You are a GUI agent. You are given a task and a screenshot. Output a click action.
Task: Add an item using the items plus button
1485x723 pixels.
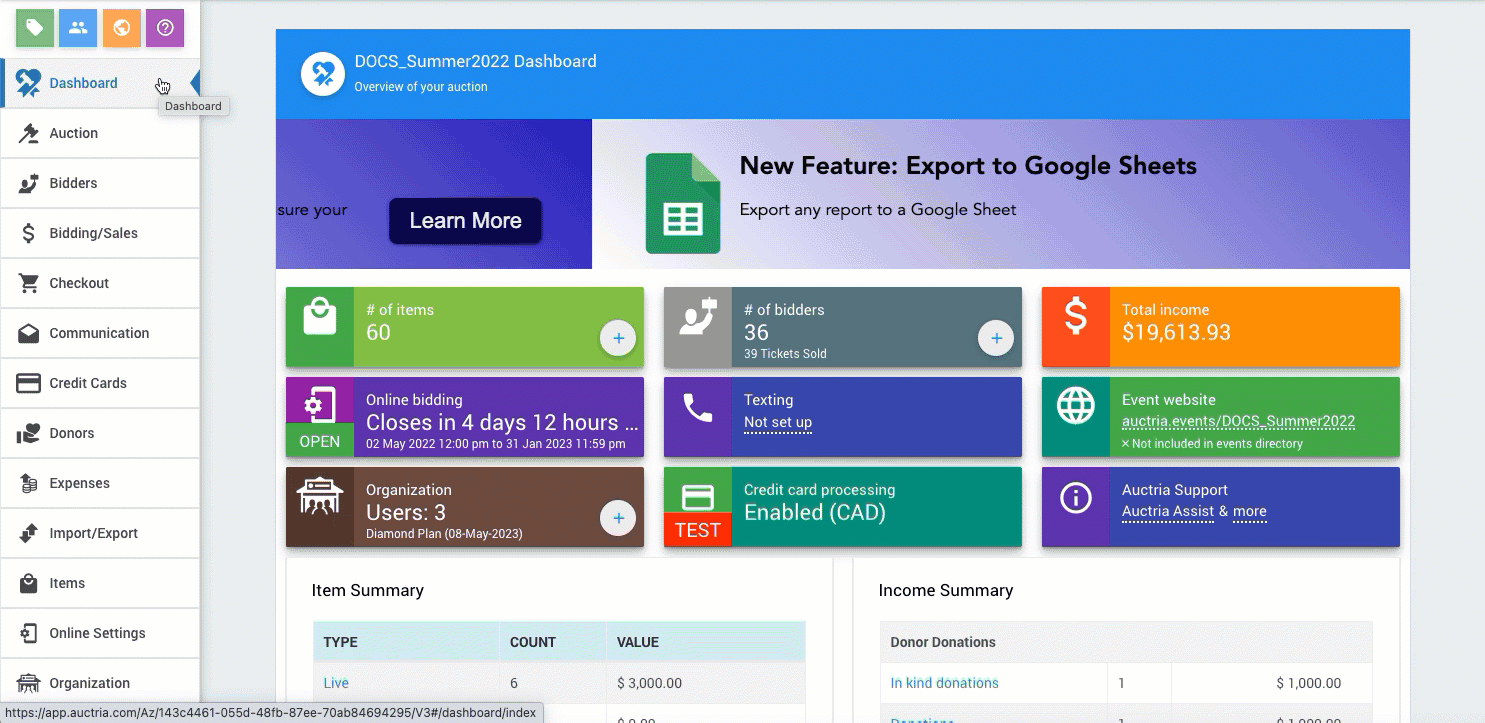click(x=618, y=339)
